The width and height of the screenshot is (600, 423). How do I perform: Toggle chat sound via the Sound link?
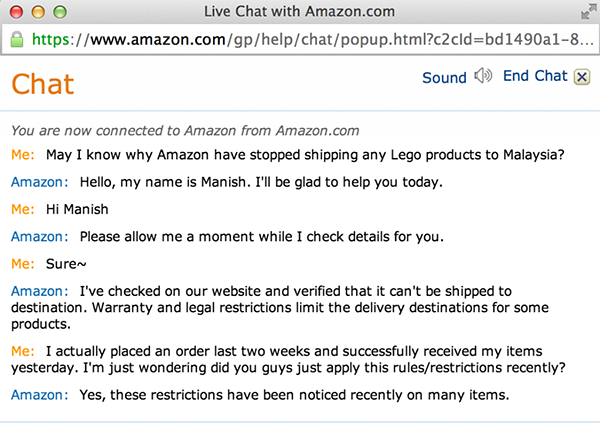click(x=444, y=77)
